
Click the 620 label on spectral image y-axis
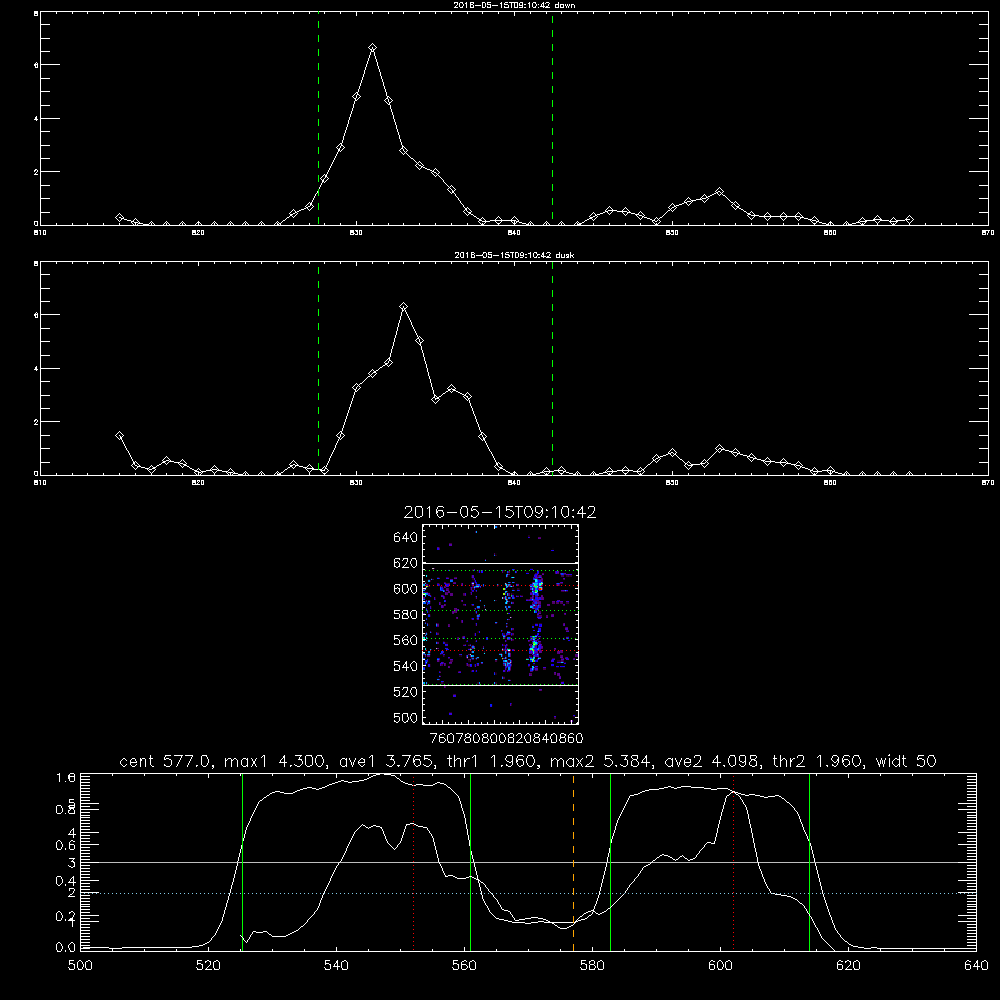[406, 563]
